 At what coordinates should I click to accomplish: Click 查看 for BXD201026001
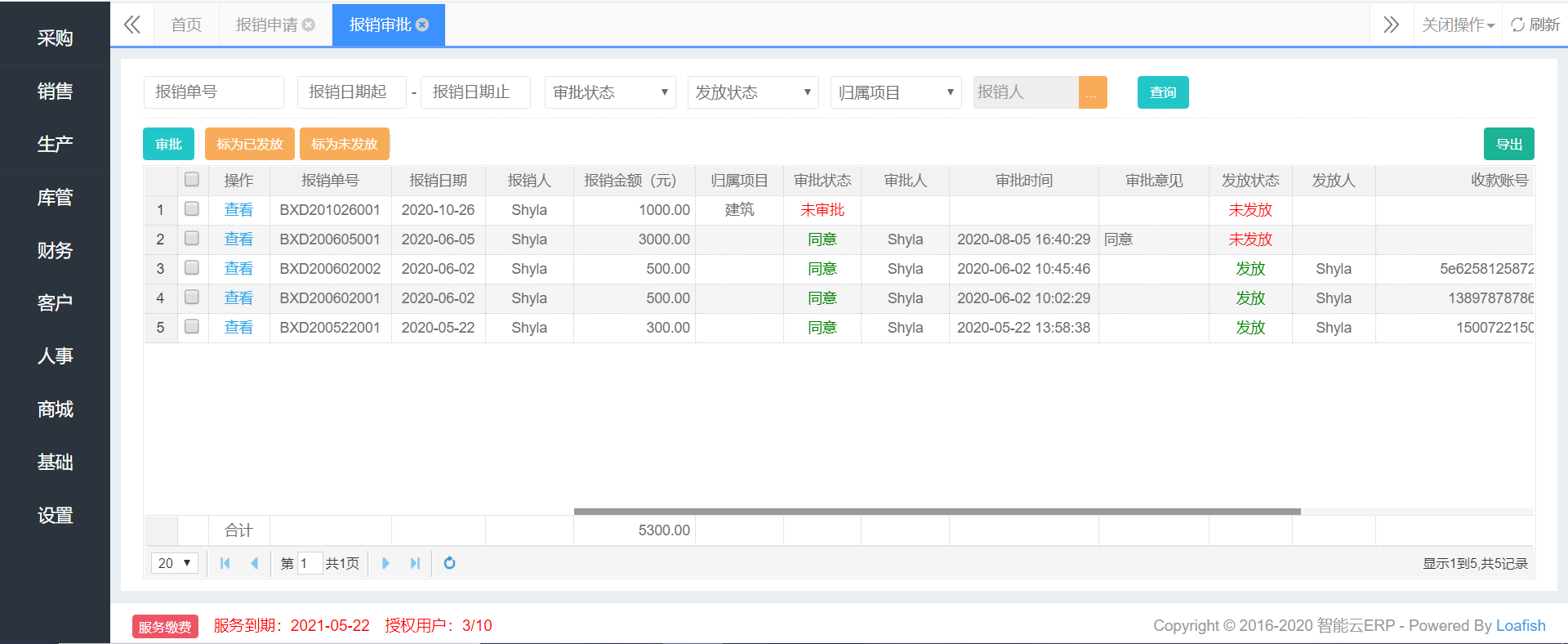pyautogui.click(x=238, y=210)
